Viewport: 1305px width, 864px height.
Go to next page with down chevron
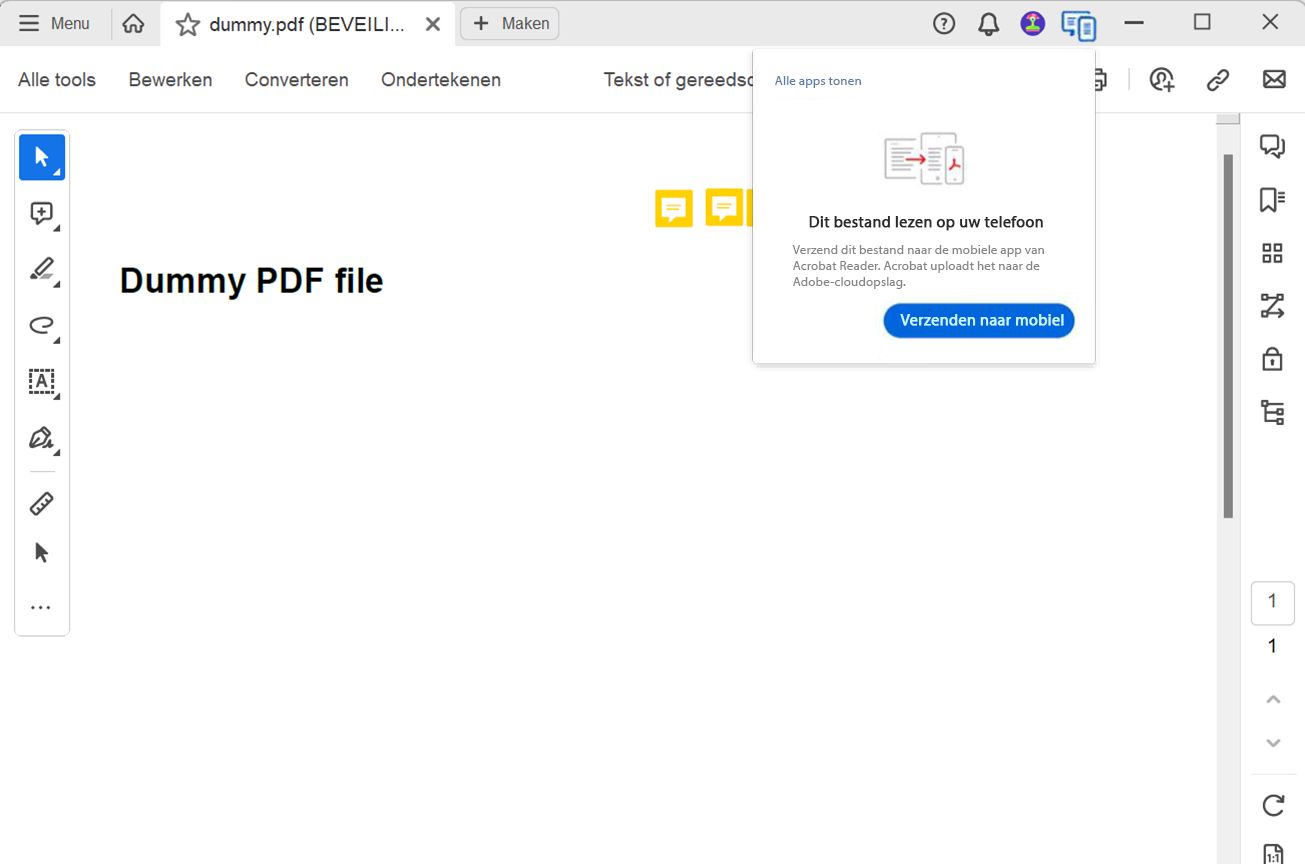[x=1273, y=743]
